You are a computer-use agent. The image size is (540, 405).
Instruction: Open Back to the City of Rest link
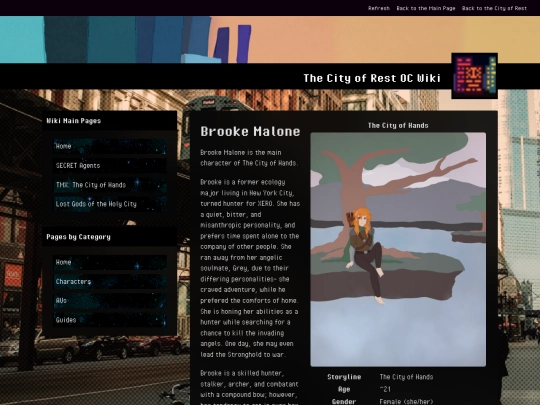coord(494,8)
